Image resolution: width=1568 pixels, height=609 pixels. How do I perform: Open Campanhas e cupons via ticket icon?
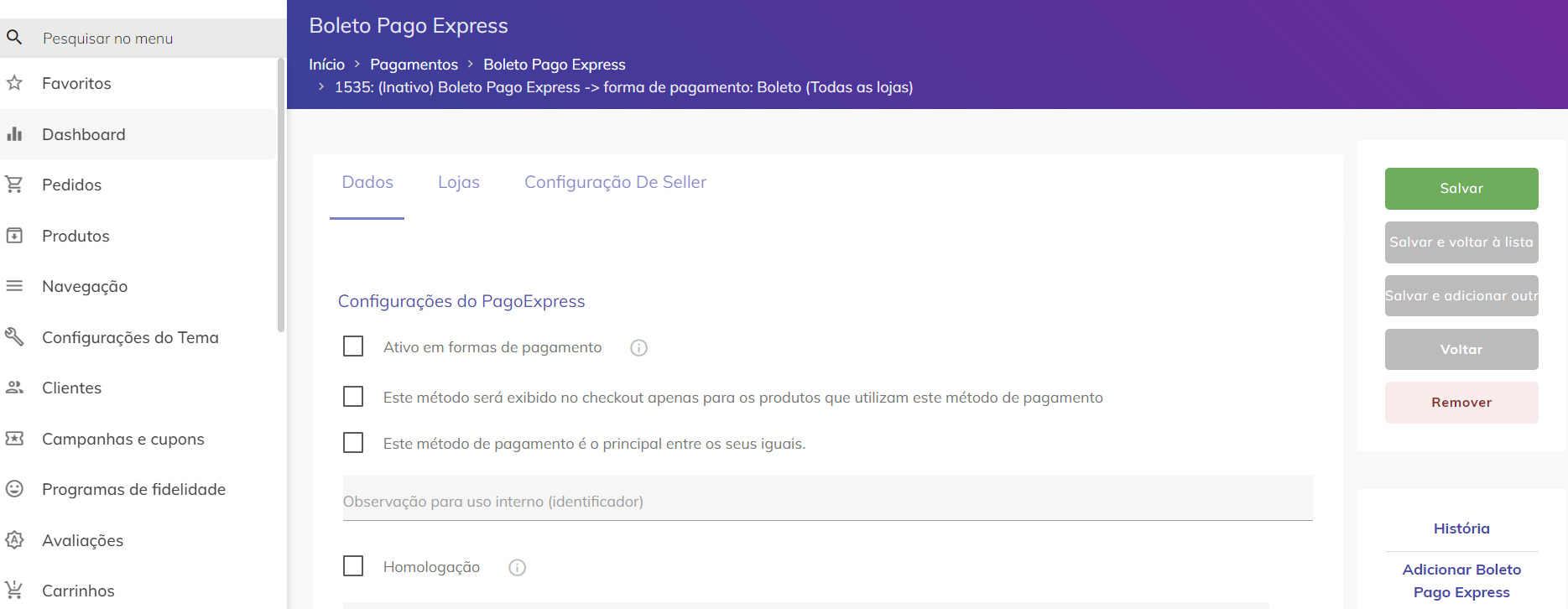pyautogui.click(x=14, y=439)
